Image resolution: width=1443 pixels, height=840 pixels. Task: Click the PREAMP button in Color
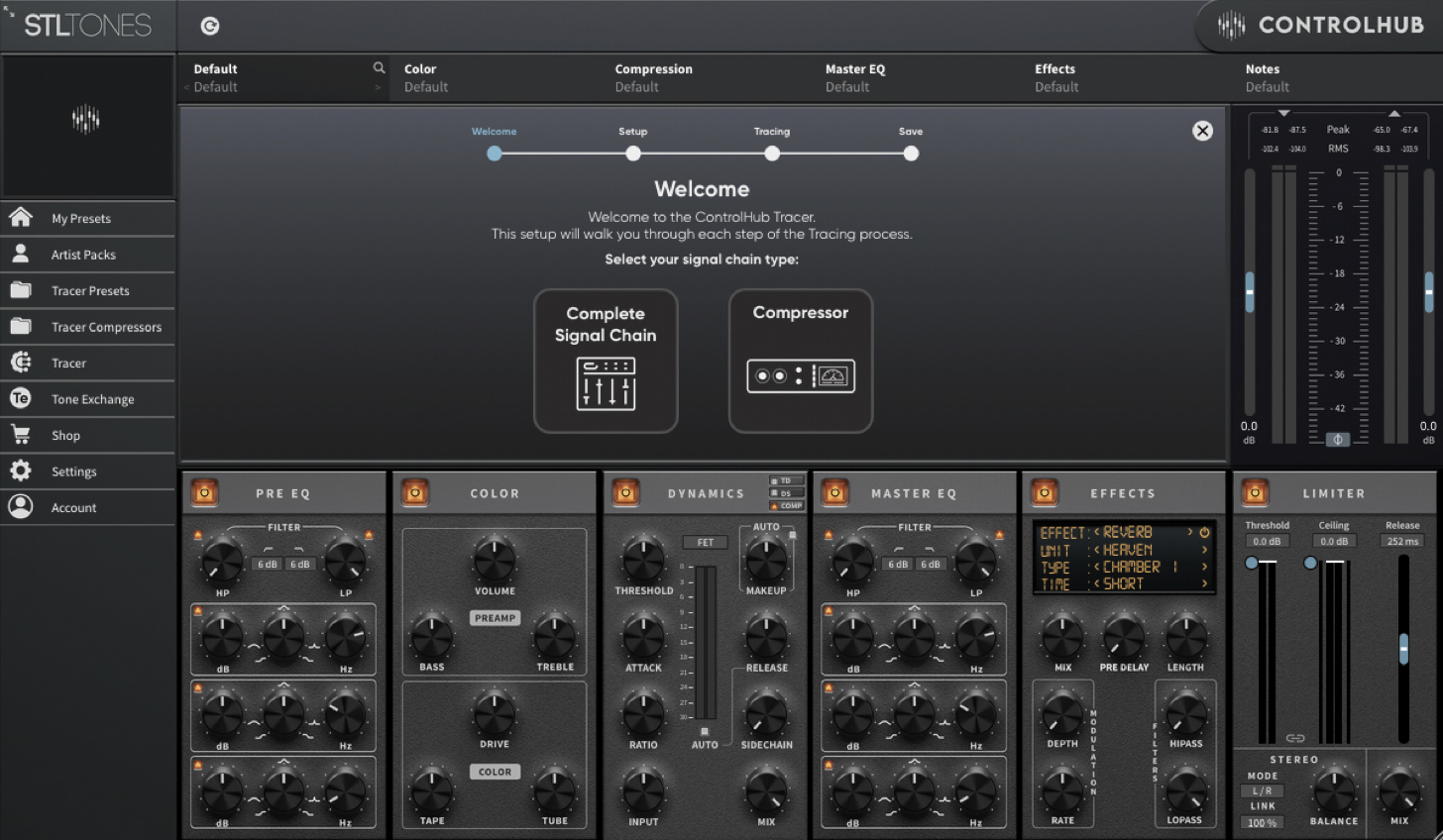click(495, 617)
